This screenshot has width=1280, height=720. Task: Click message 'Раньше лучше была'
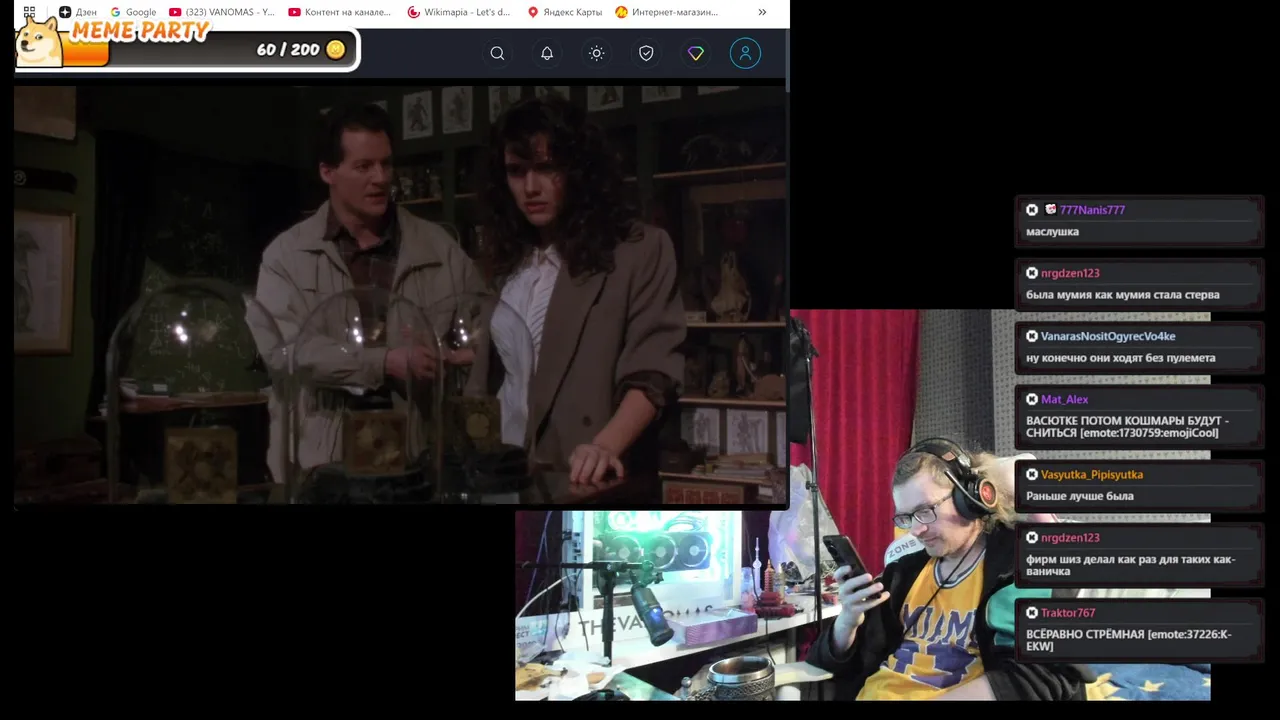point(1079,496)
